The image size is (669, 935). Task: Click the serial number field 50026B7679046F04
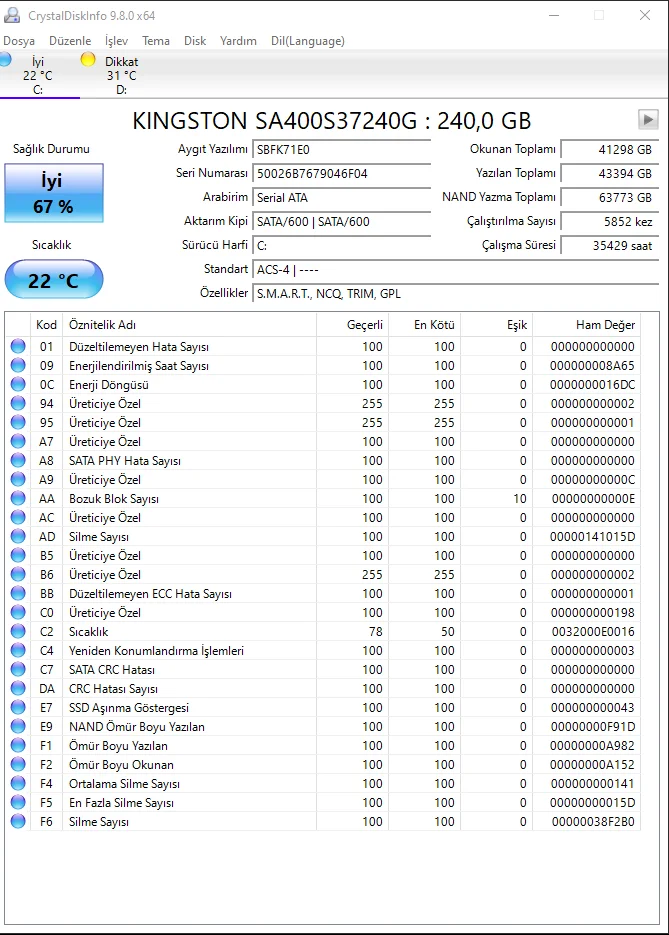[342, 174]
